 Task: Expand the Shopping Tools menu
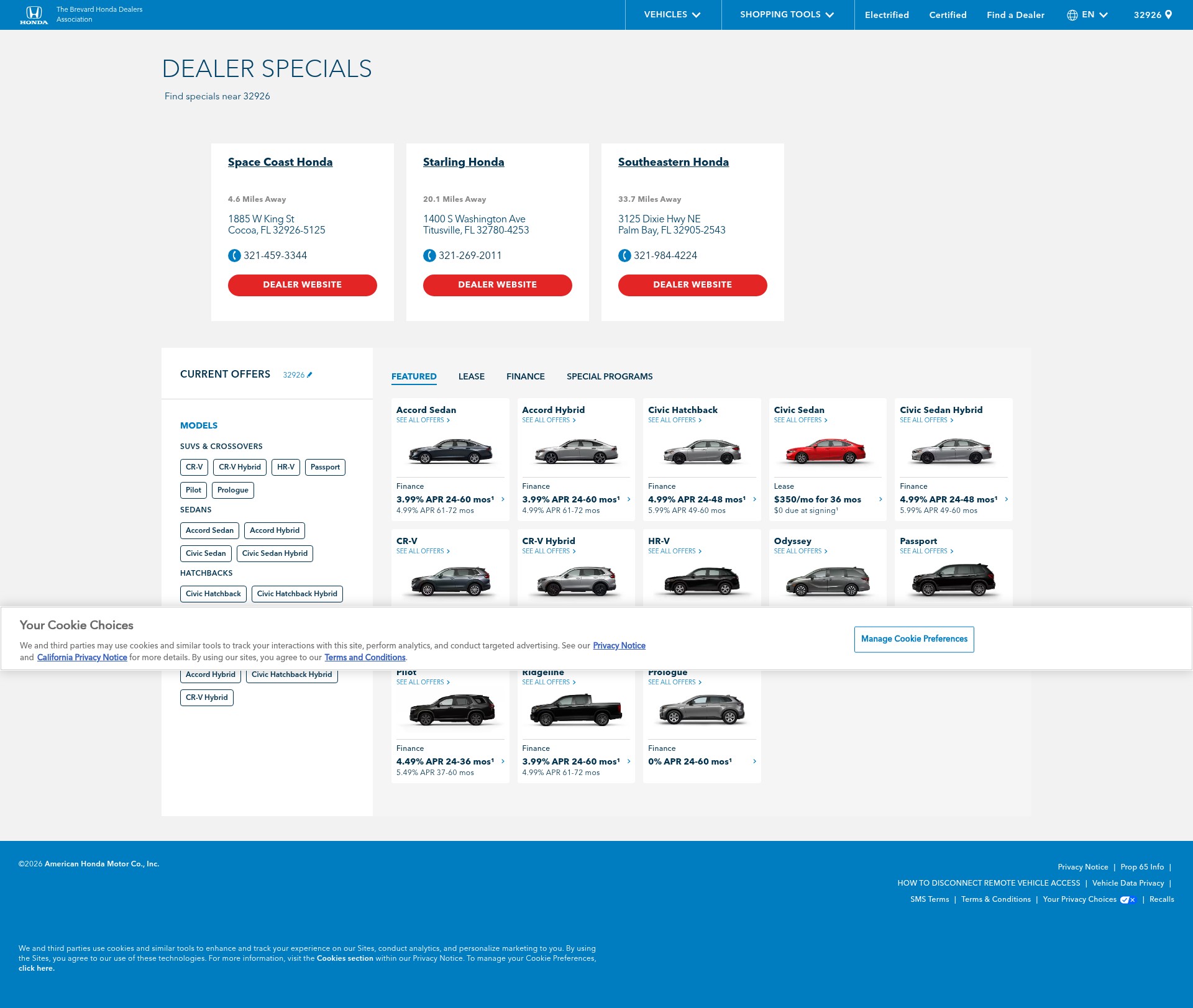tap(787, 15)
